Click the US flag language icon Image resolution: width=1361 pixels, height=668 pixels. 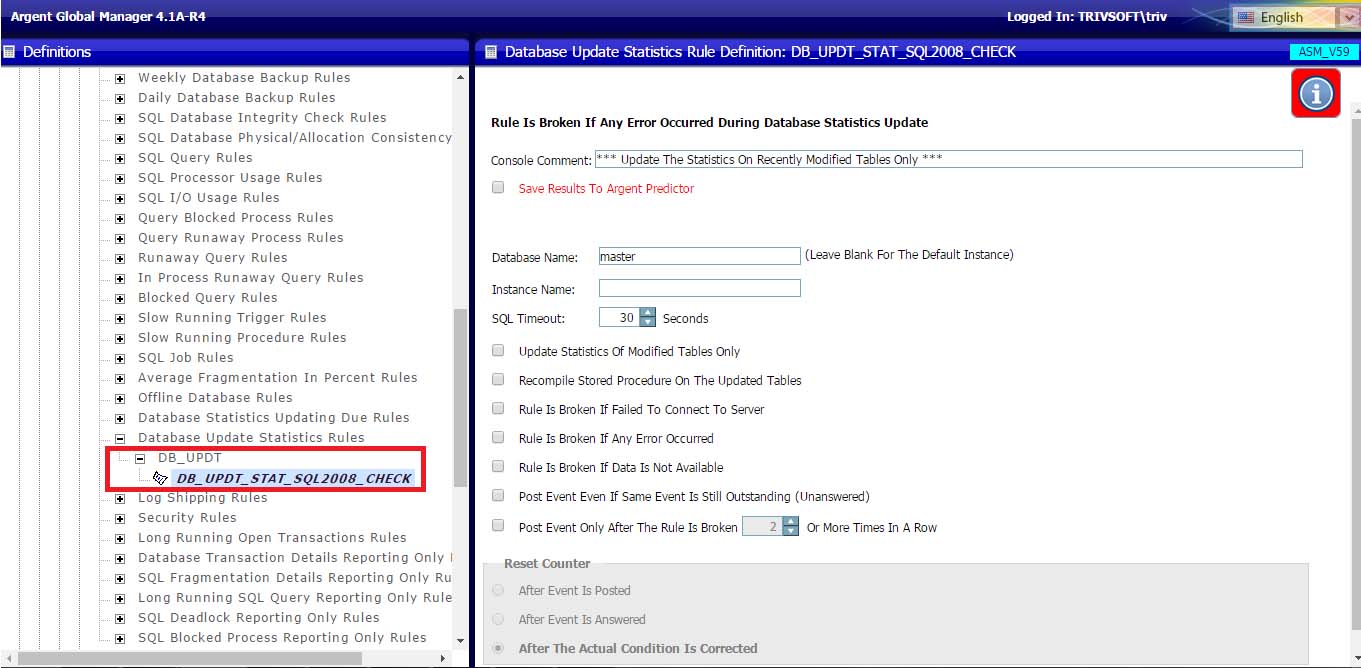click(1245, 17)
